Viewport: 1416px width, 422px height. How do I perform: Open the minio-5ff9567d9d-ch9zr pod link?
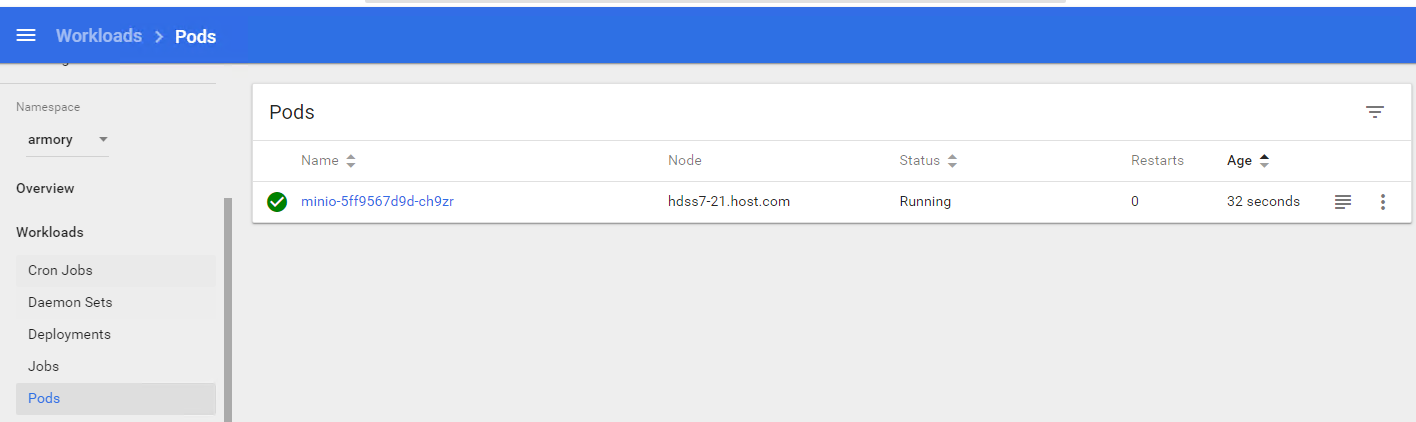377,202
